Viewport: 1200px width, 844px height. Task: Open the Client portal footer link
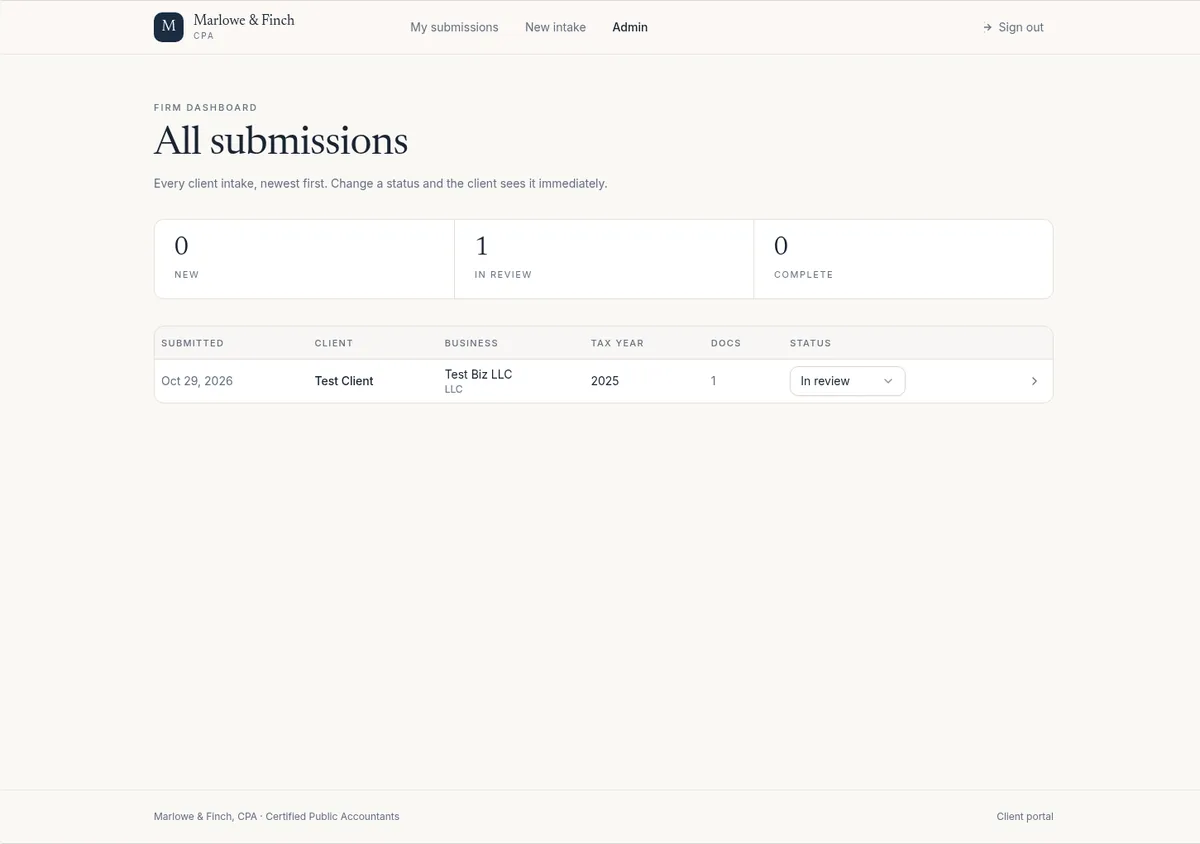[1025, 816]
